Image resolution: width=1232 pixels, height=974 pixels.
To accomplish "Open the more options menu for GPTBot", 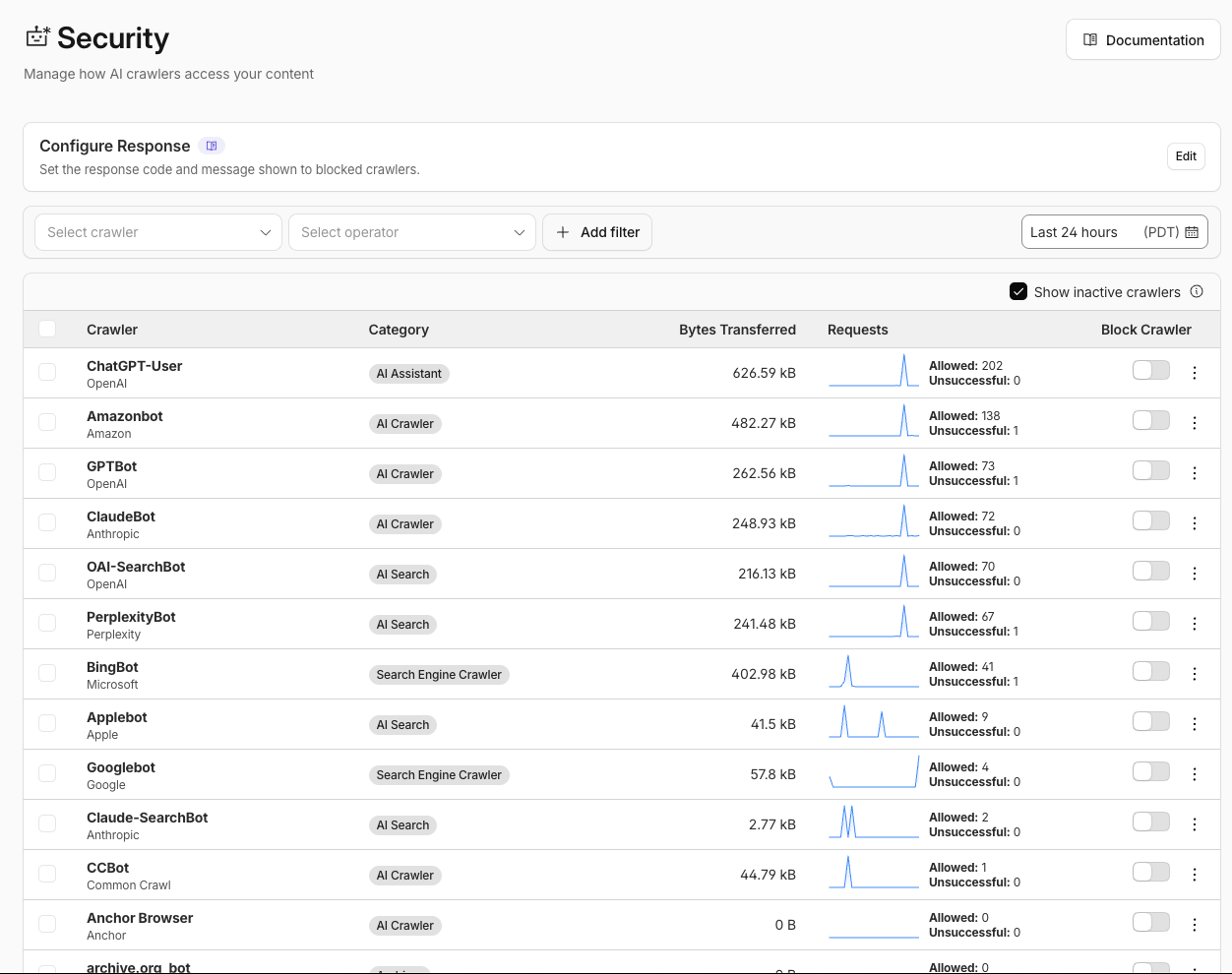I will click(x=1195, y=473).
